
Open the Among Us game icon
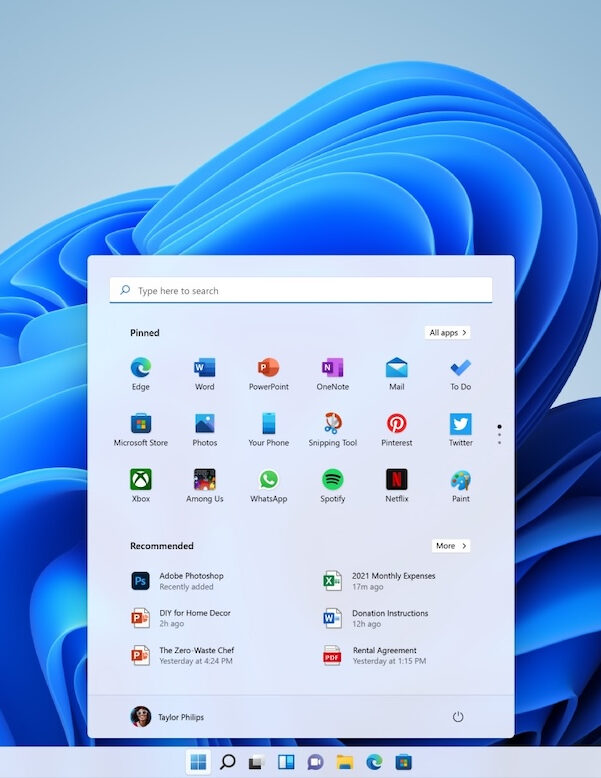click(205, 480)
